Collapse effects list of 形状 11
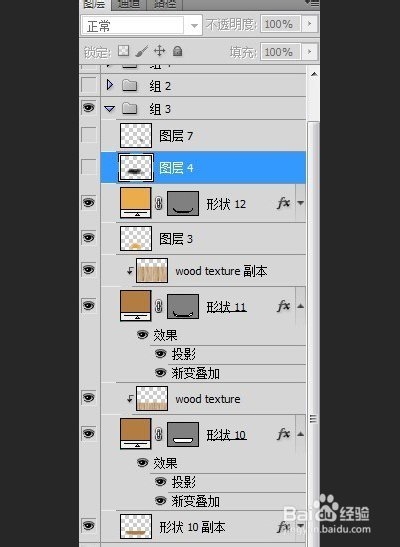Image resolution: width=400 pixels, height=547 pixels. coord(301,306)
